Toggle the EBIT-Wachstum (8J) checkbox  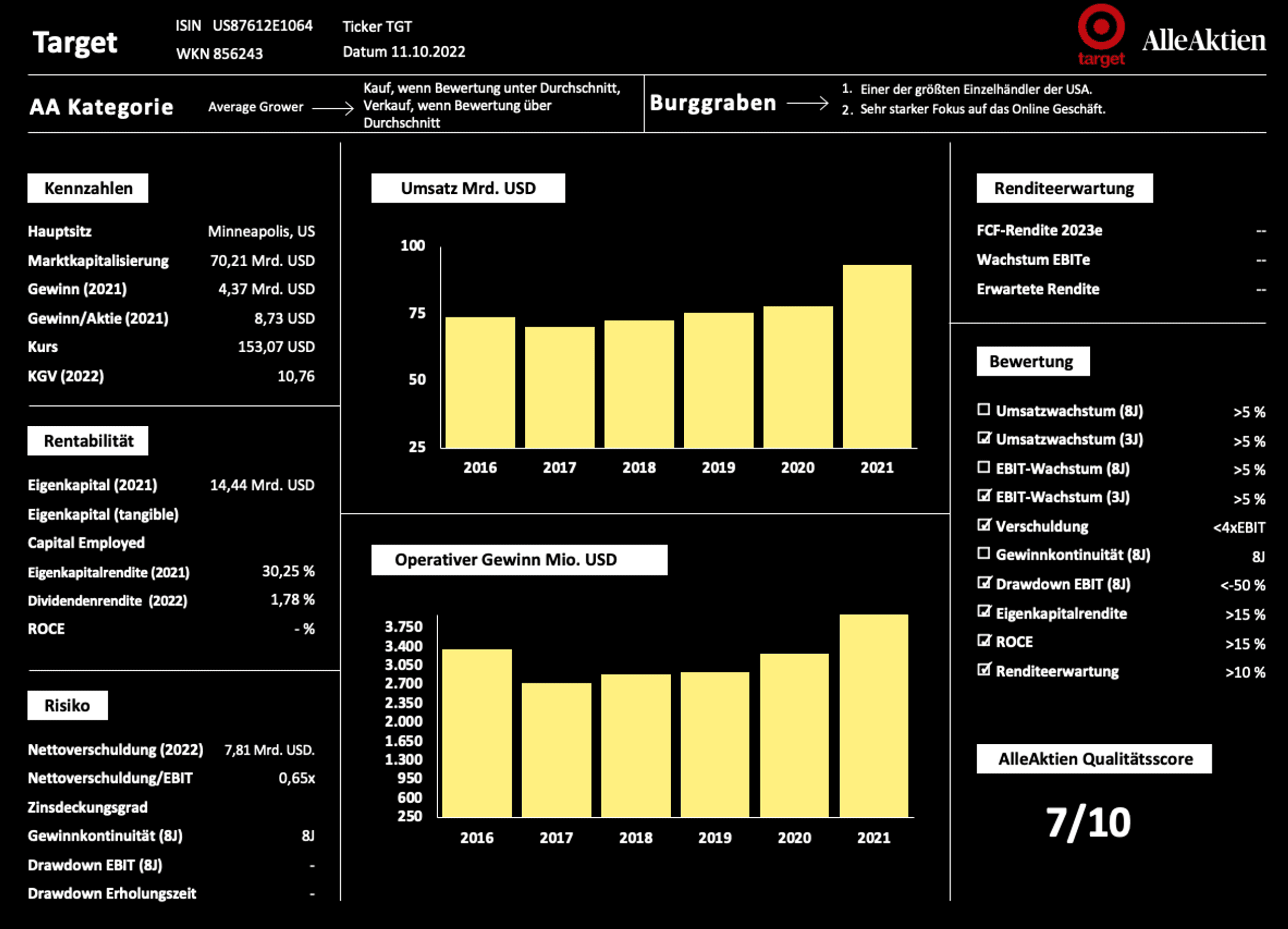pyautogui.click(x=984, y=467)
